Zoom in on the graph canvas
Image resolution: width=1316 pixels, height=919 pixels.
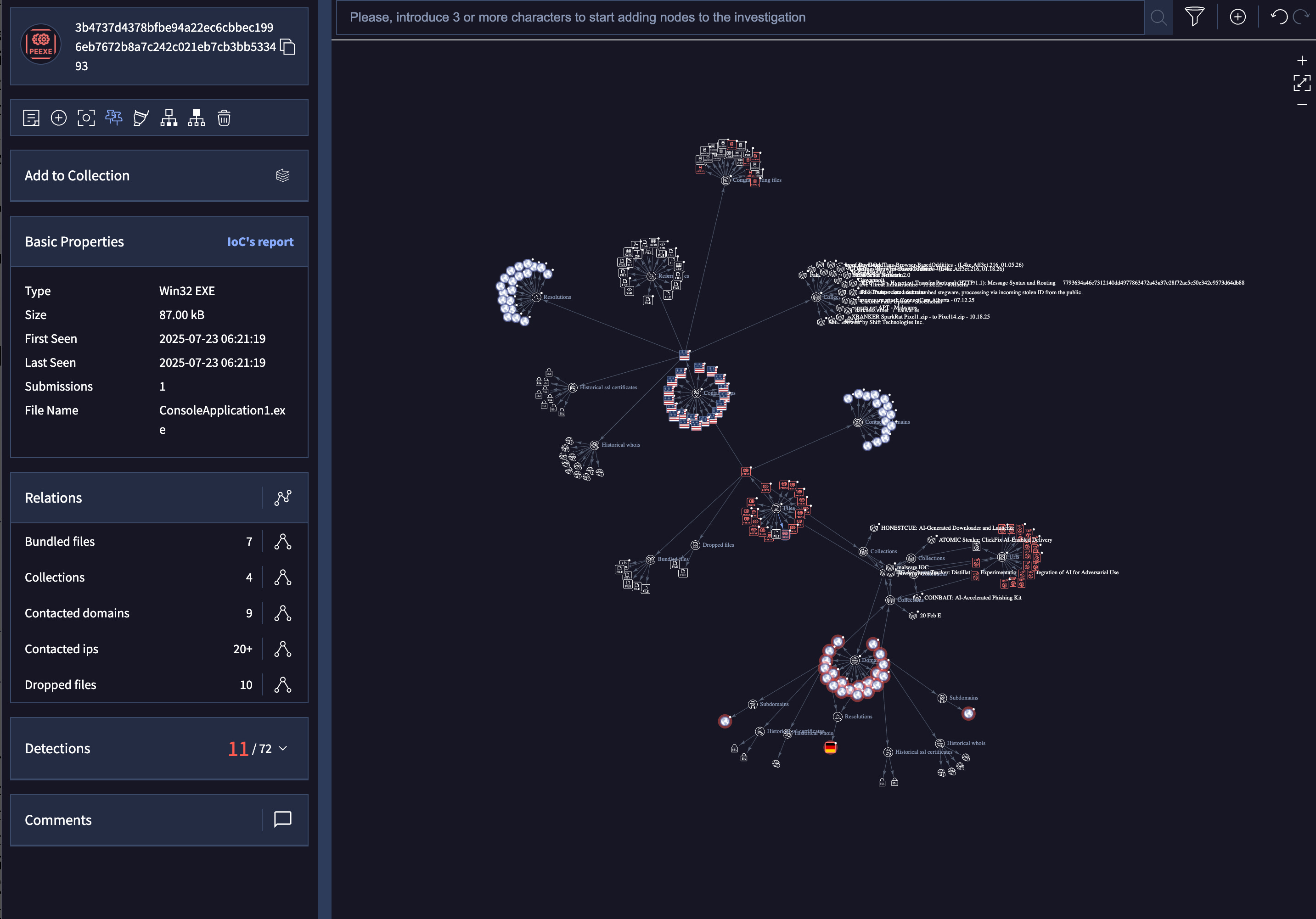1302,61
